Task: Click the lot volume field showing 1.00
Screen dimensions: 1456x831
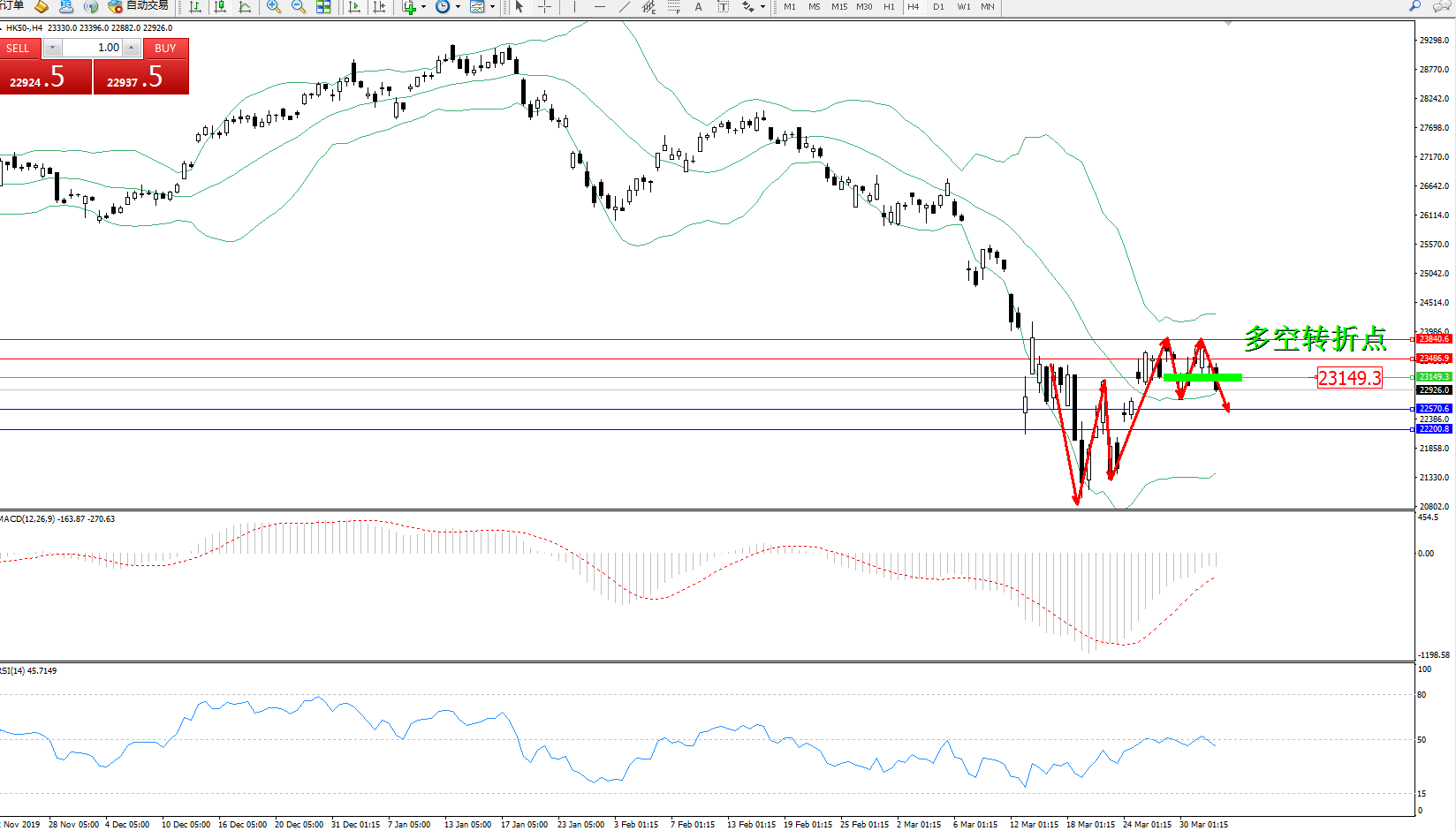Action: tap(93, 48)
